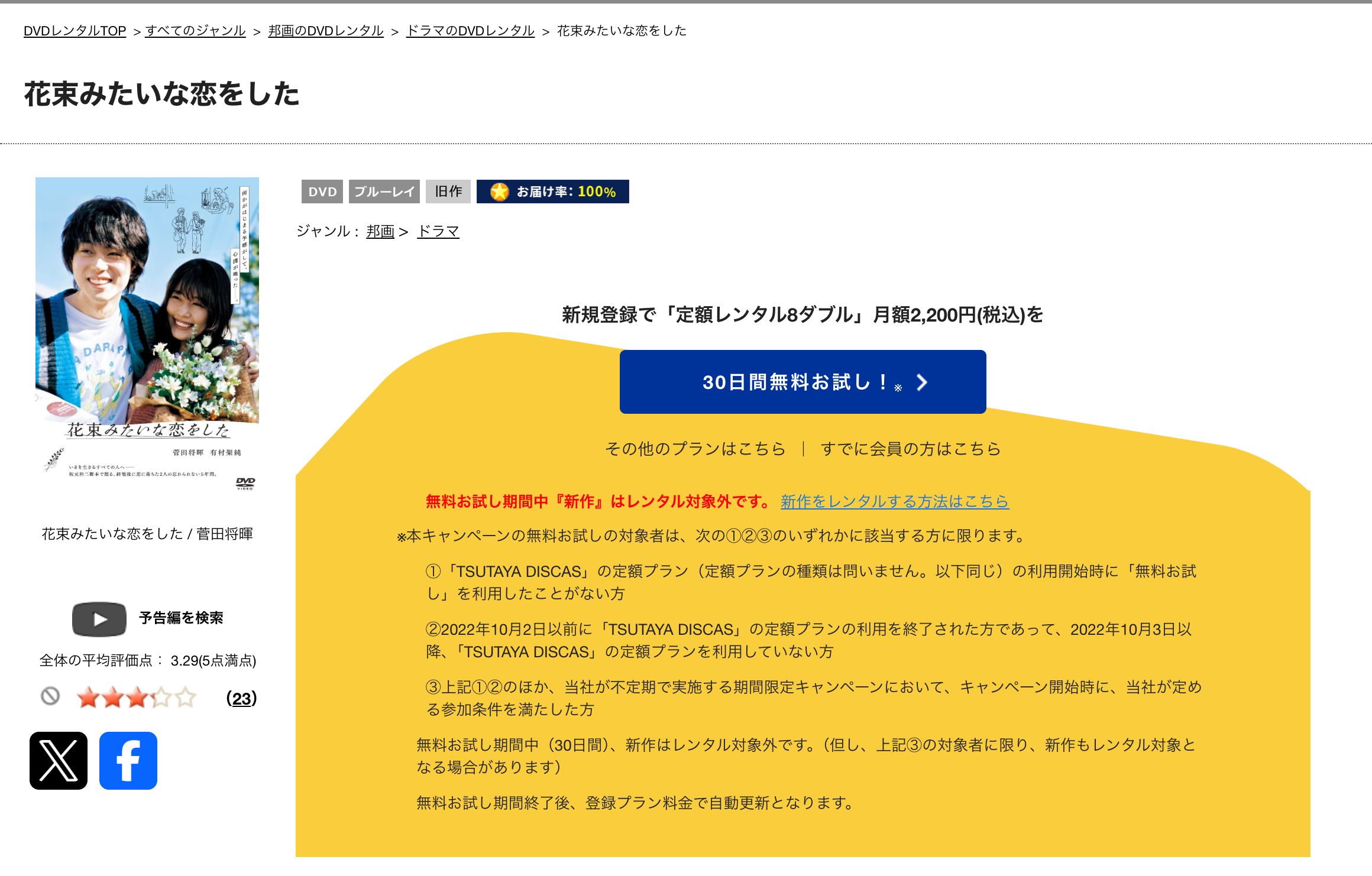Viewport: 1372px width, 876px height.
Task: Clear rating with the no-rating circle icon
Action: pyautogui.click(x=50, y=696)
